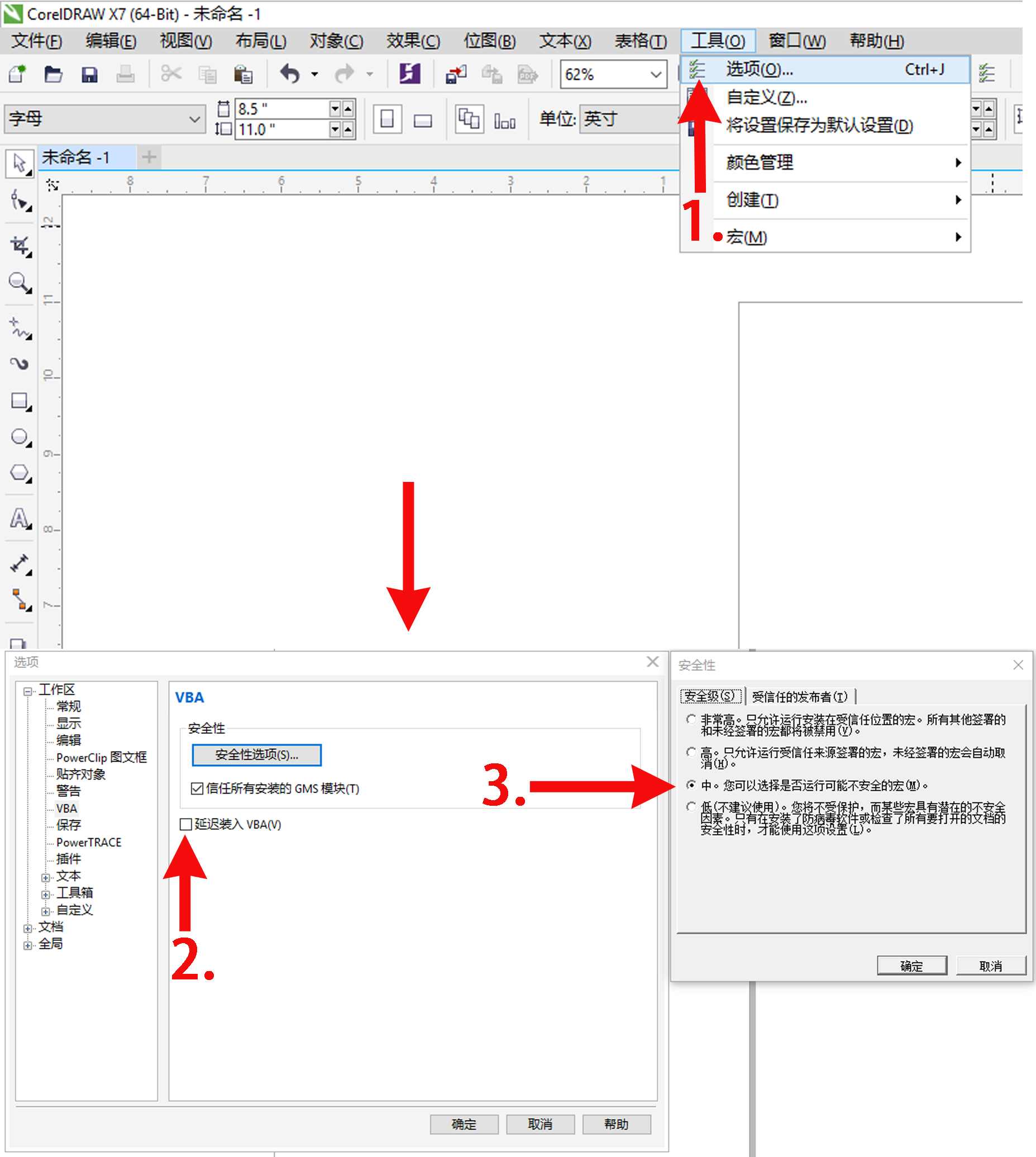Click the 安全性选项(S)... button
The width and height of the screenshot is (1036, 1157).
[x=257, y=754]
